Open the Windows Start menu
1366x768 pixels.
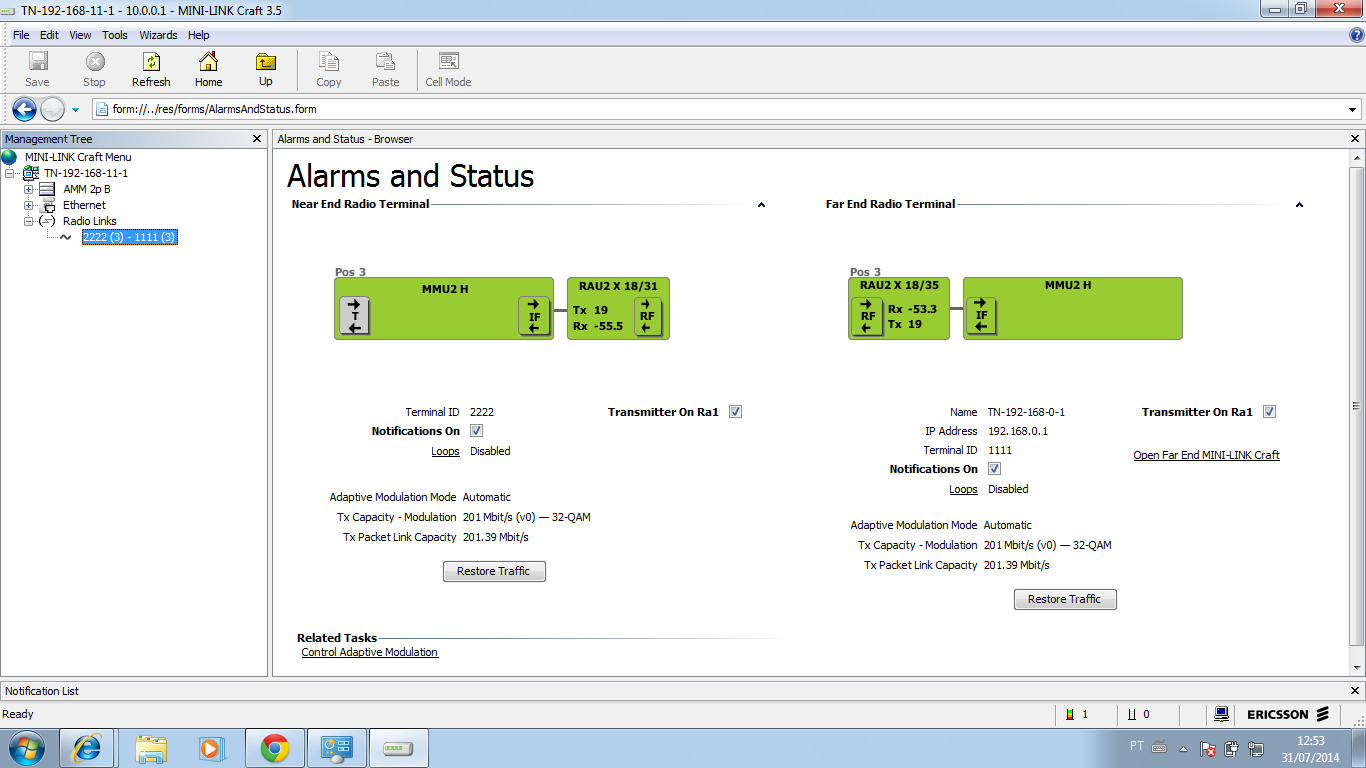tap(26, 747)
